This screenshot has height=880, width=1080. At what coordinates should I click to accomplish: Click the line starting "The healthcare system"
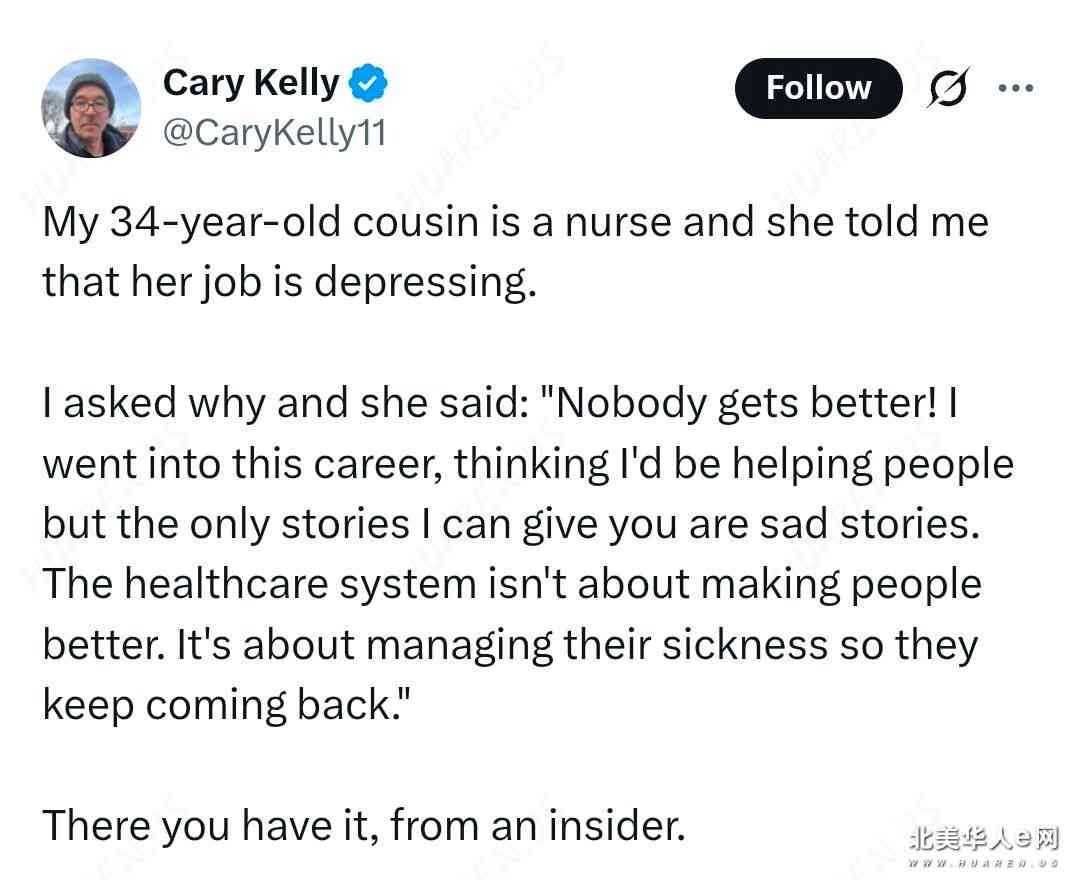point(511,584)
